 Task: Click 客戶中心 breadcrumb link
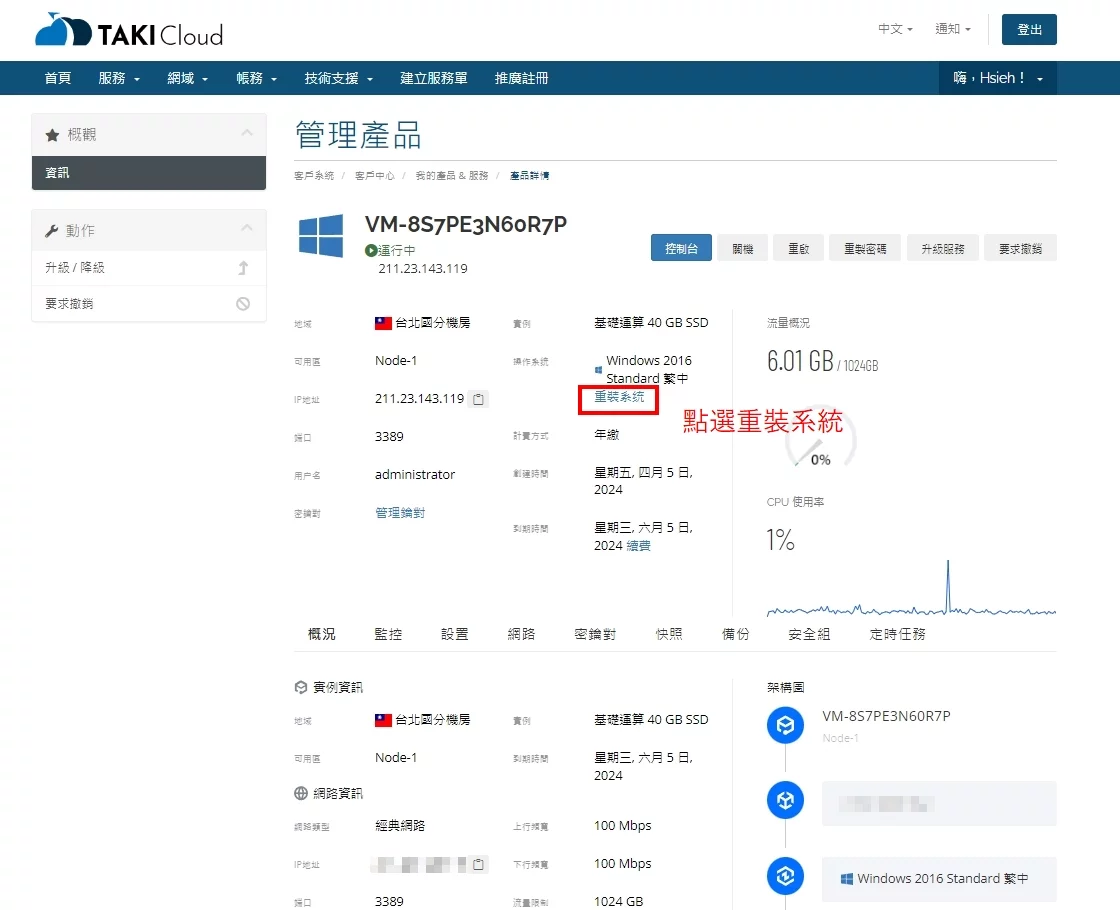tap(374, 176)
